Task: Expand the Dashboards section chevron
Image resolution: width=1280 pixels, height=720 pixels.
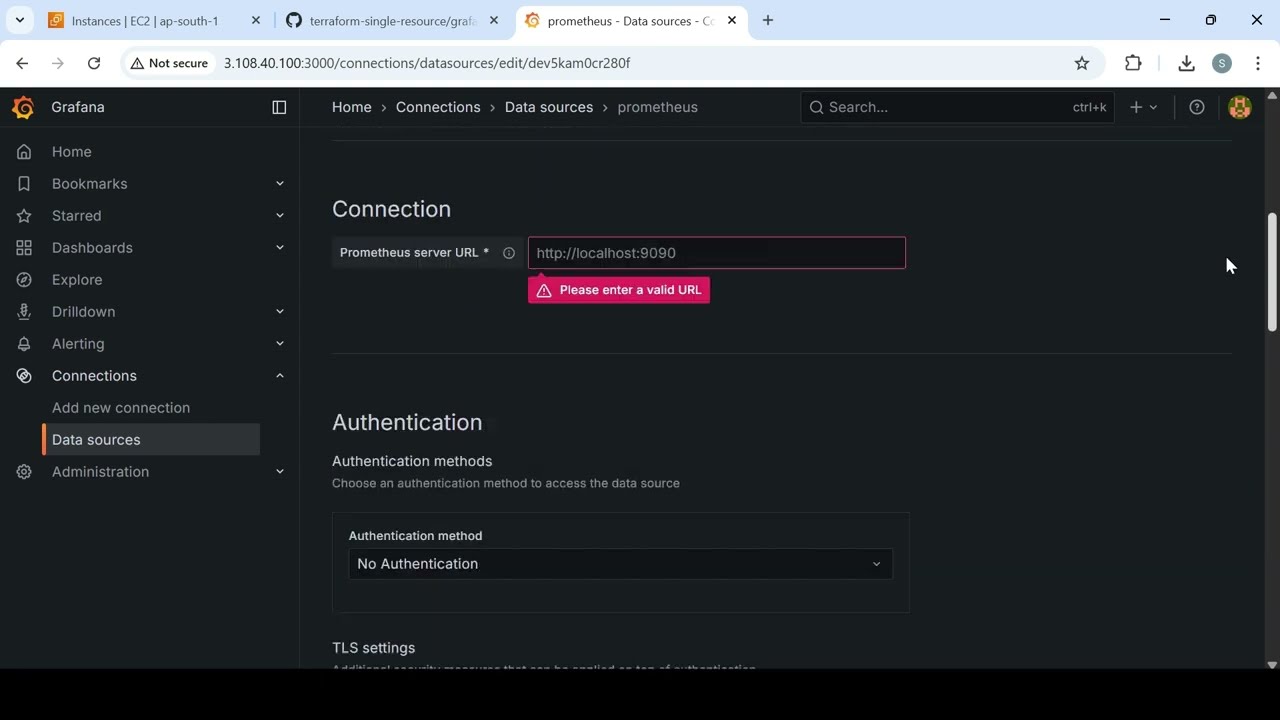Action: [280, 248]
